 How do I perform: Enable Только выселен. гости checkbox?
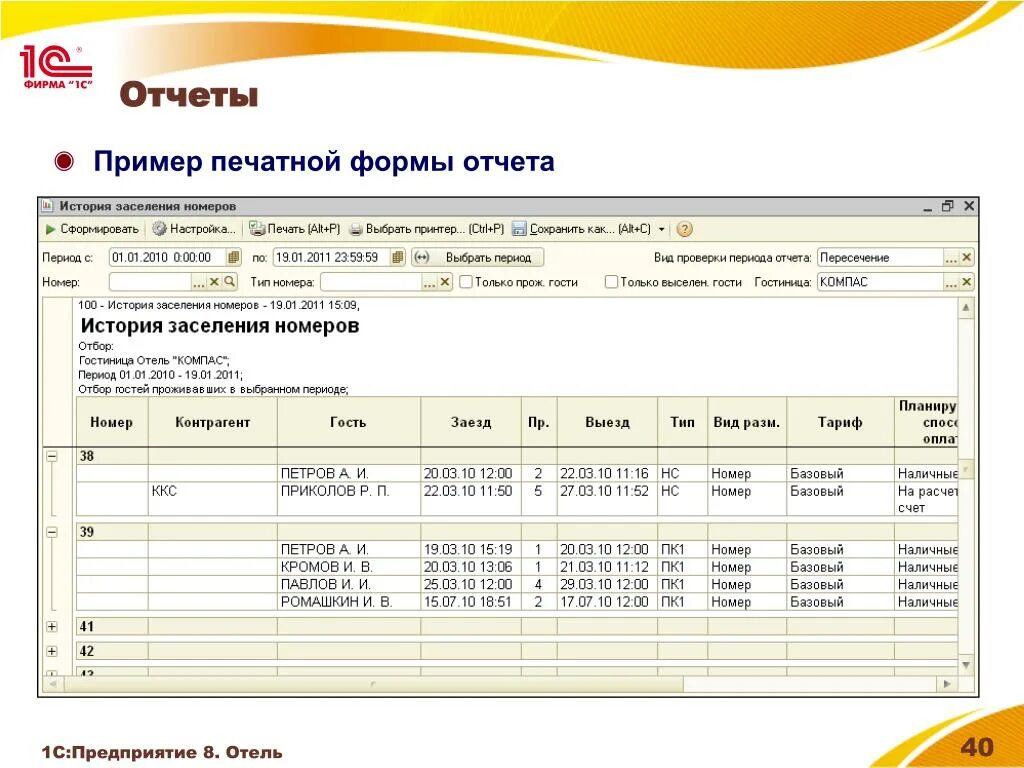point(611,282)
